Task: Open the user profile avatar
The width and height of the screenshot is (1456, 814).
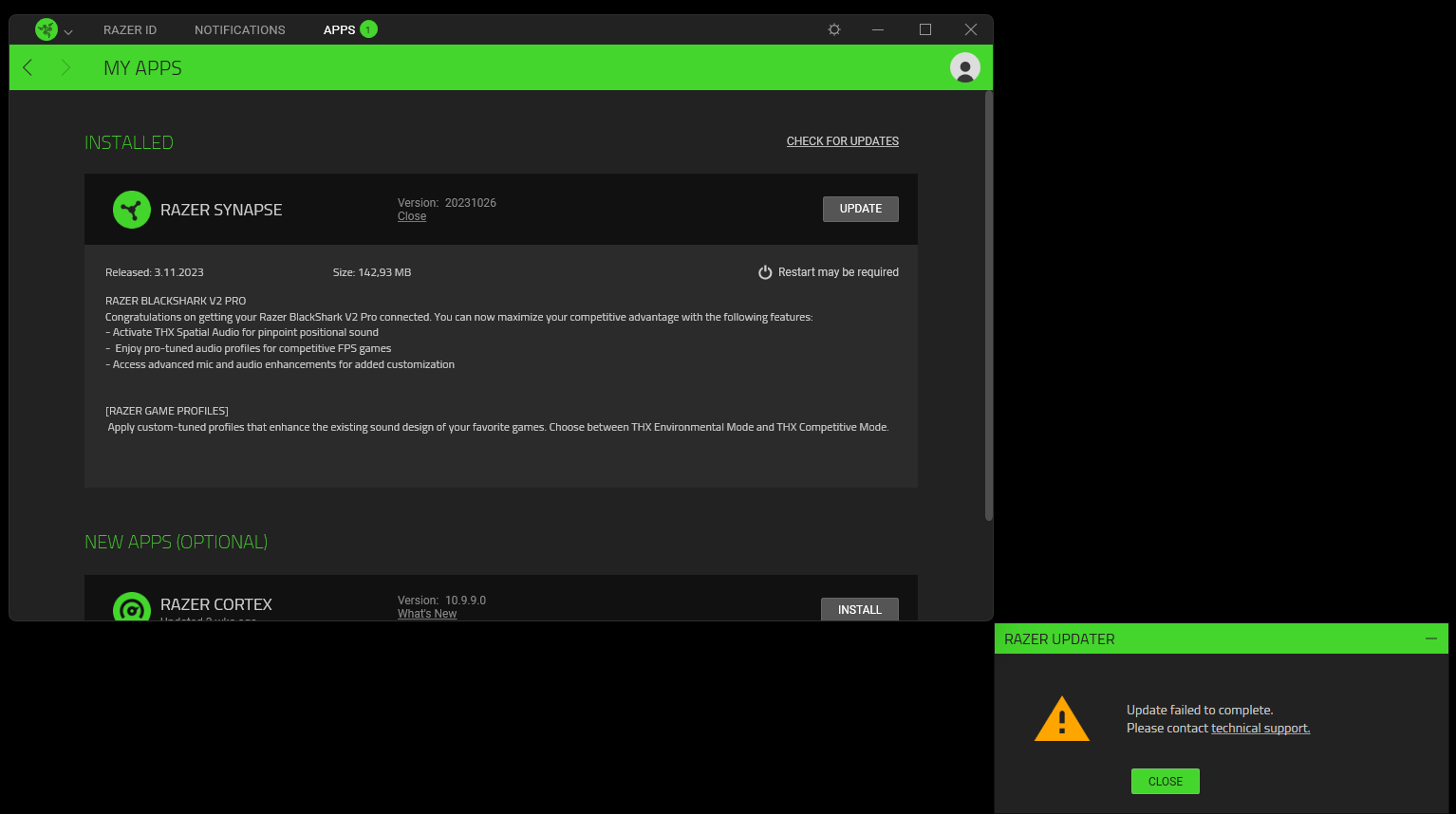Action: (965, 67)
